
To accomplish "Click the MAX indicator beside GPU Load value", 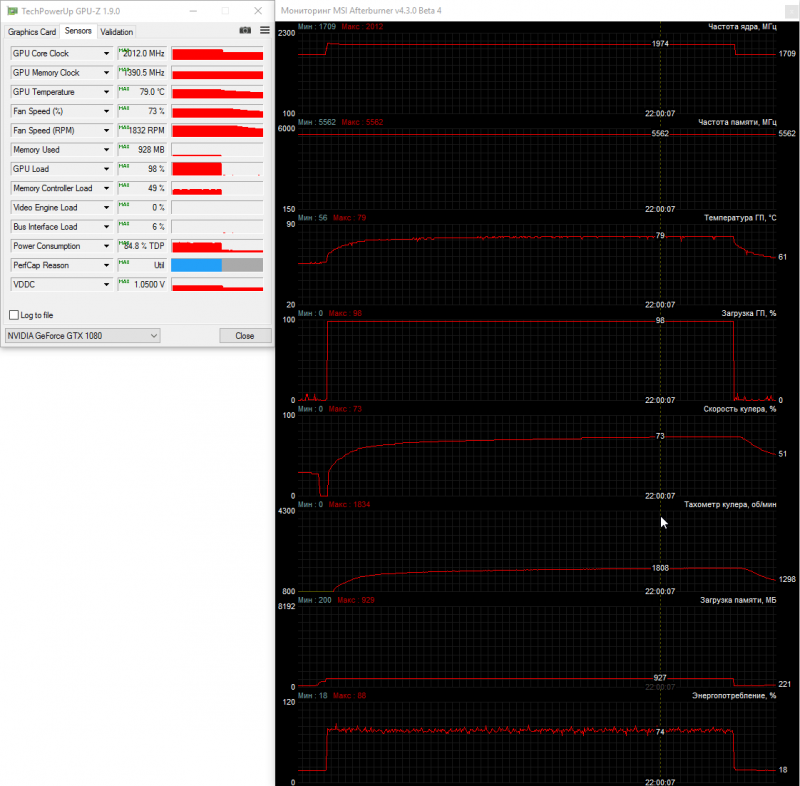I will (x=123, y=166).
